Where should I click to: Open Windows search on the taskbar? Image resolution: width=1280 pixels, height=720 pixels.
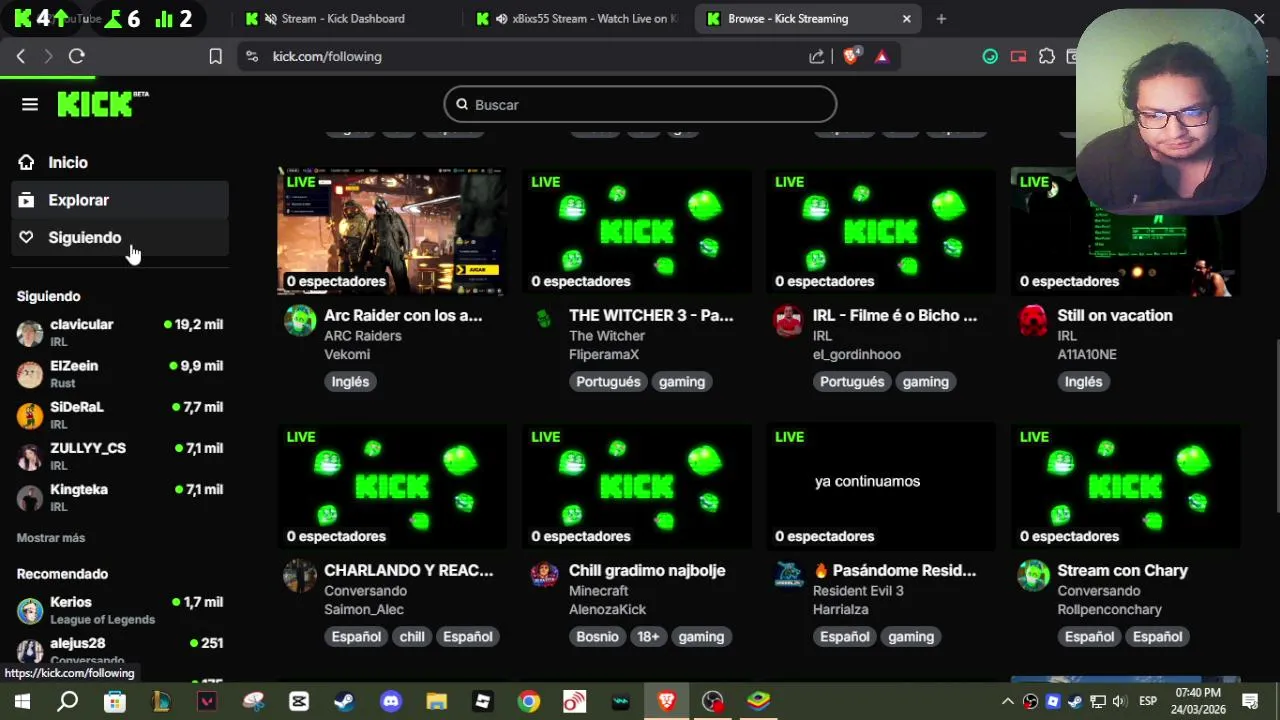pyautogui.click(x=68, y=701)
